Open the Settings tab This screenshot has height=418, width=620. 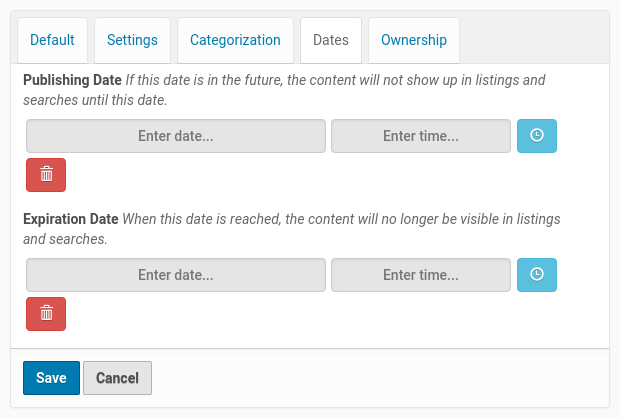132,41
